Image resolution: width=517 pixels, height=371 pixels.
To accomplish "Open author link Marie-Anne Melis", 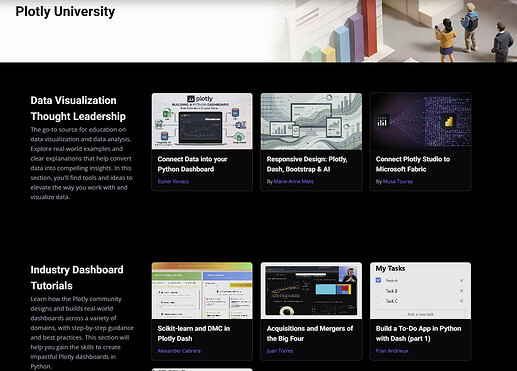I will tap(294, 181).
